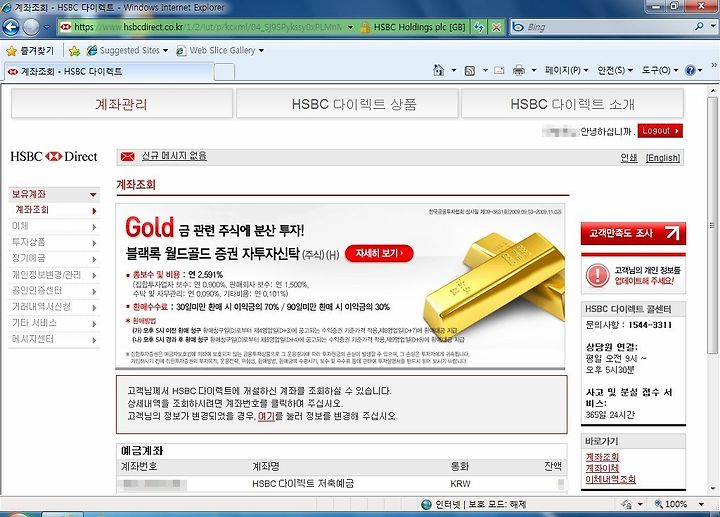This screenshot has width=720, height=517.
Task: Click the Home page icon
Action: coord(439,70)
